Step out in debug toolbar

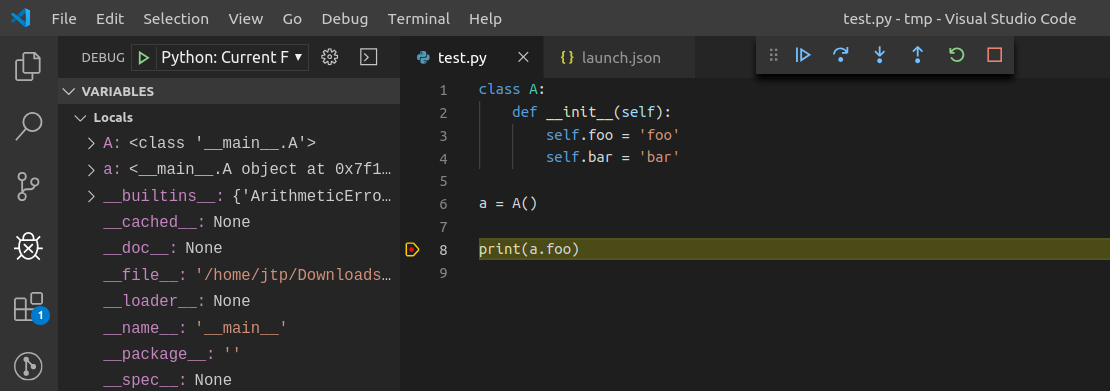[x=917, y=55]
